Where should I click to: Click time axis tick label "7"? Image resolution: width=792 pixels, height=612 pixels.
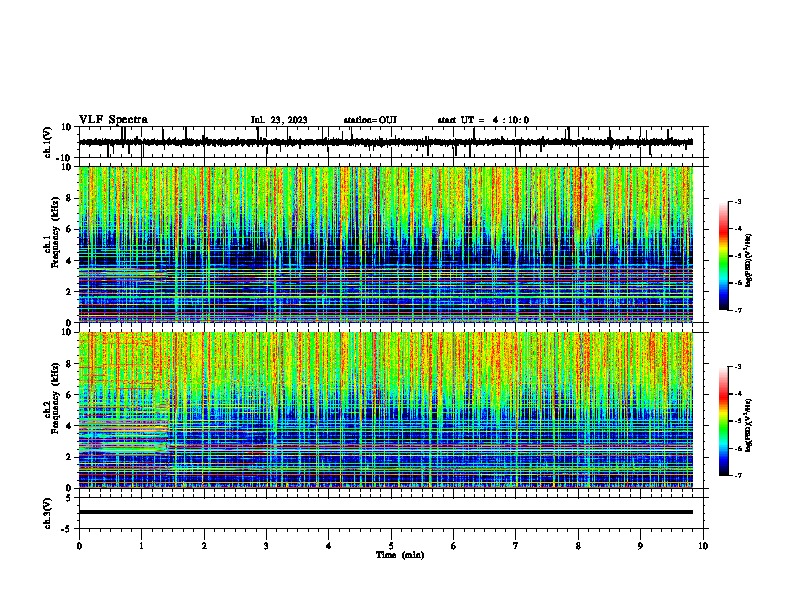pyautogui.click(x=516, y=546)
